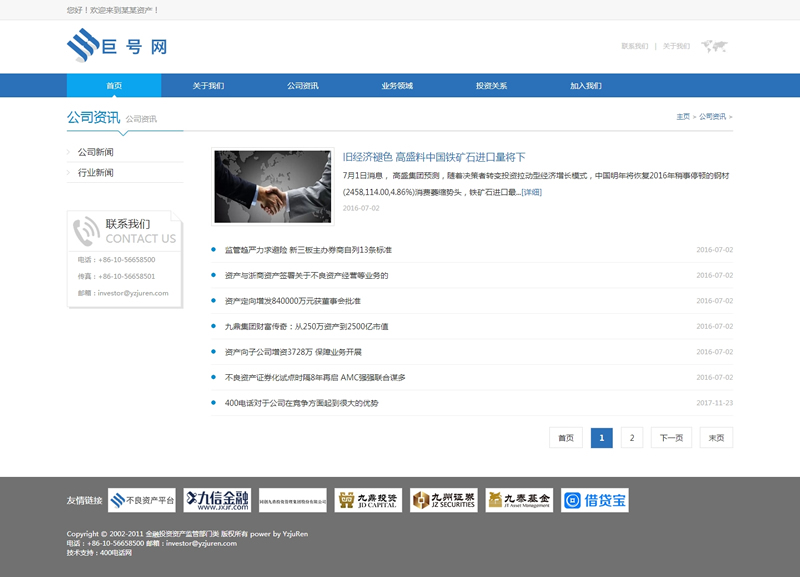Viewport: 800px width, 577px height.
Task: Open the 不良资产平台 partner logo link
Action: tap(143, 500)
